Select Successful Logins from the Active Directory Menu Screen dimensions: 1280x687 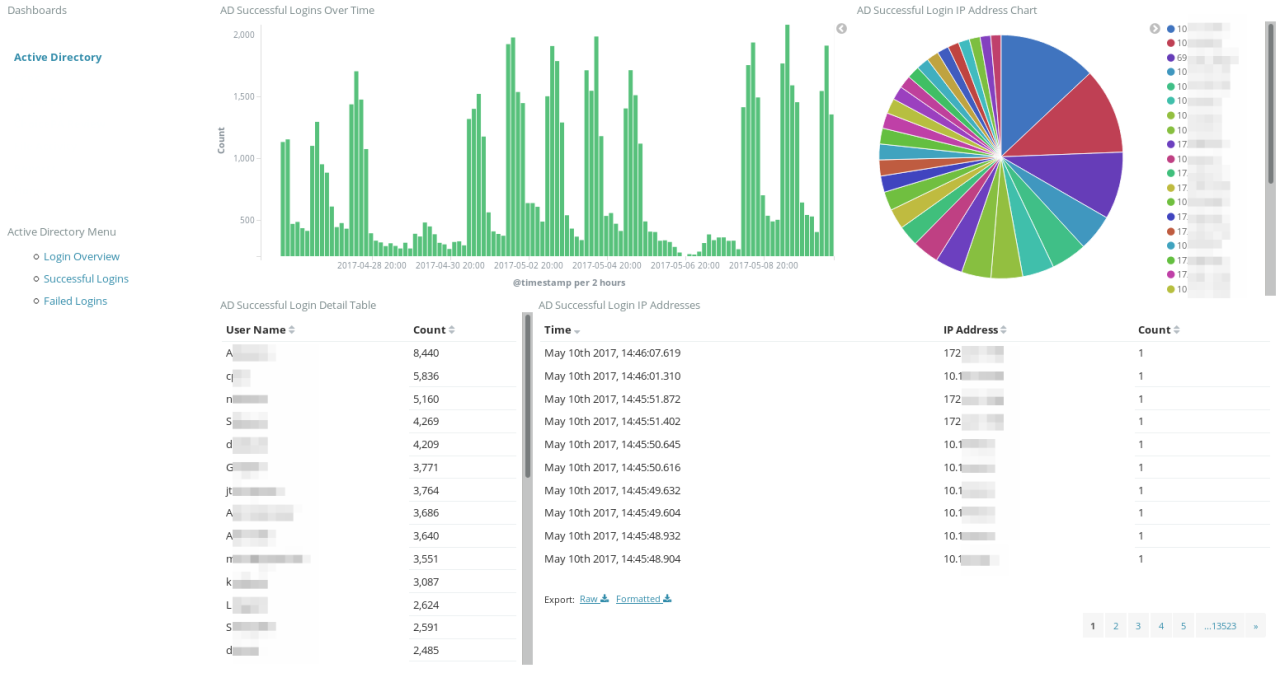click(x=85, y=278)
